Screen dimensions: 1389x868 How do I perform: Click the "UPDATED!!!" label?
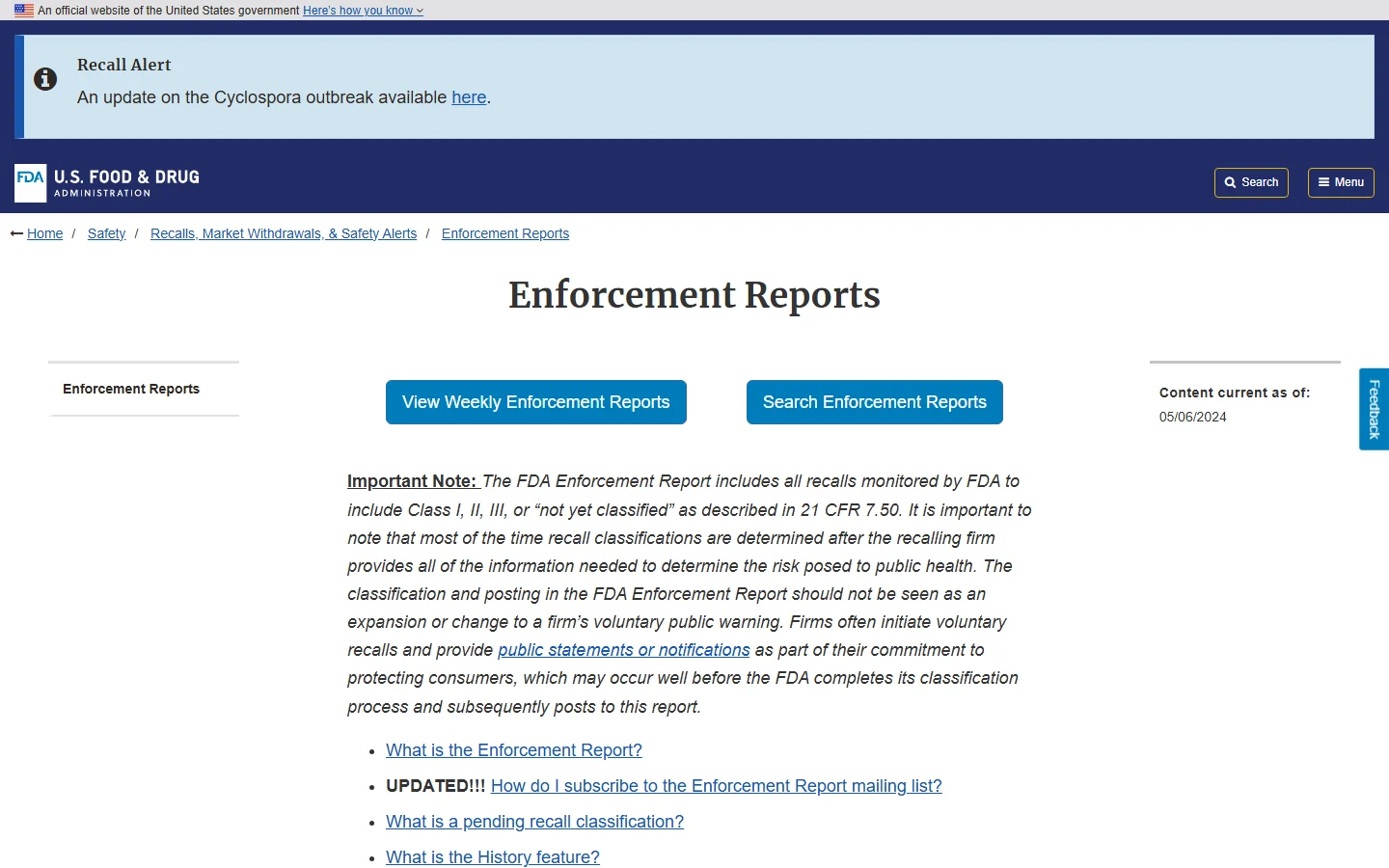point(436,786)
